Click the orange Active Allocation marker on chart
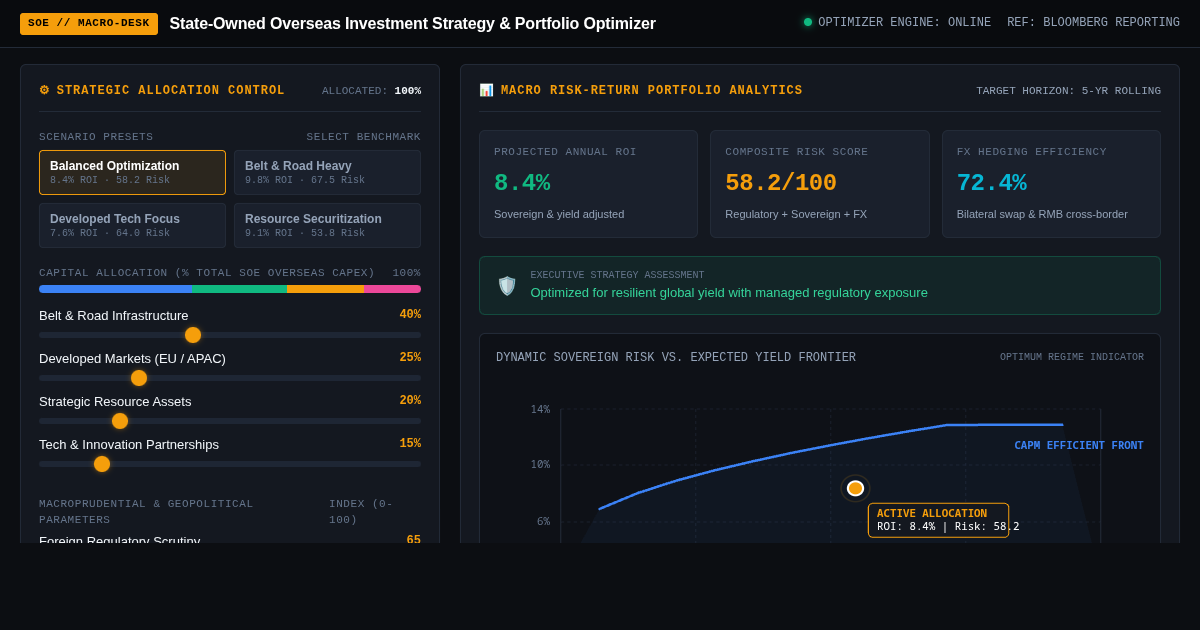The image size is (1200, 630). [855, 488]
